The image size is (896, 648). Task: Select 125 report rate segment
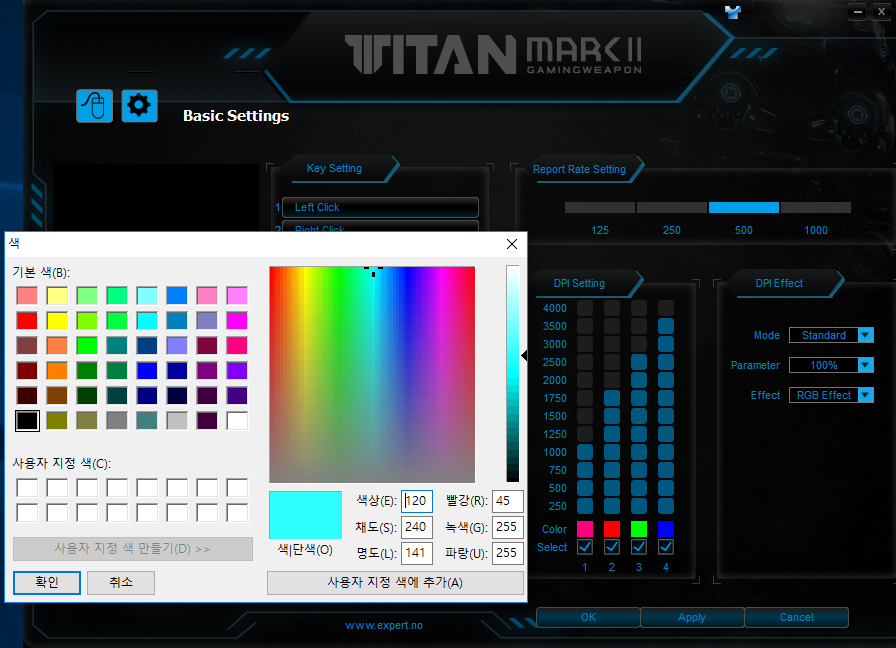pos(600,208)
